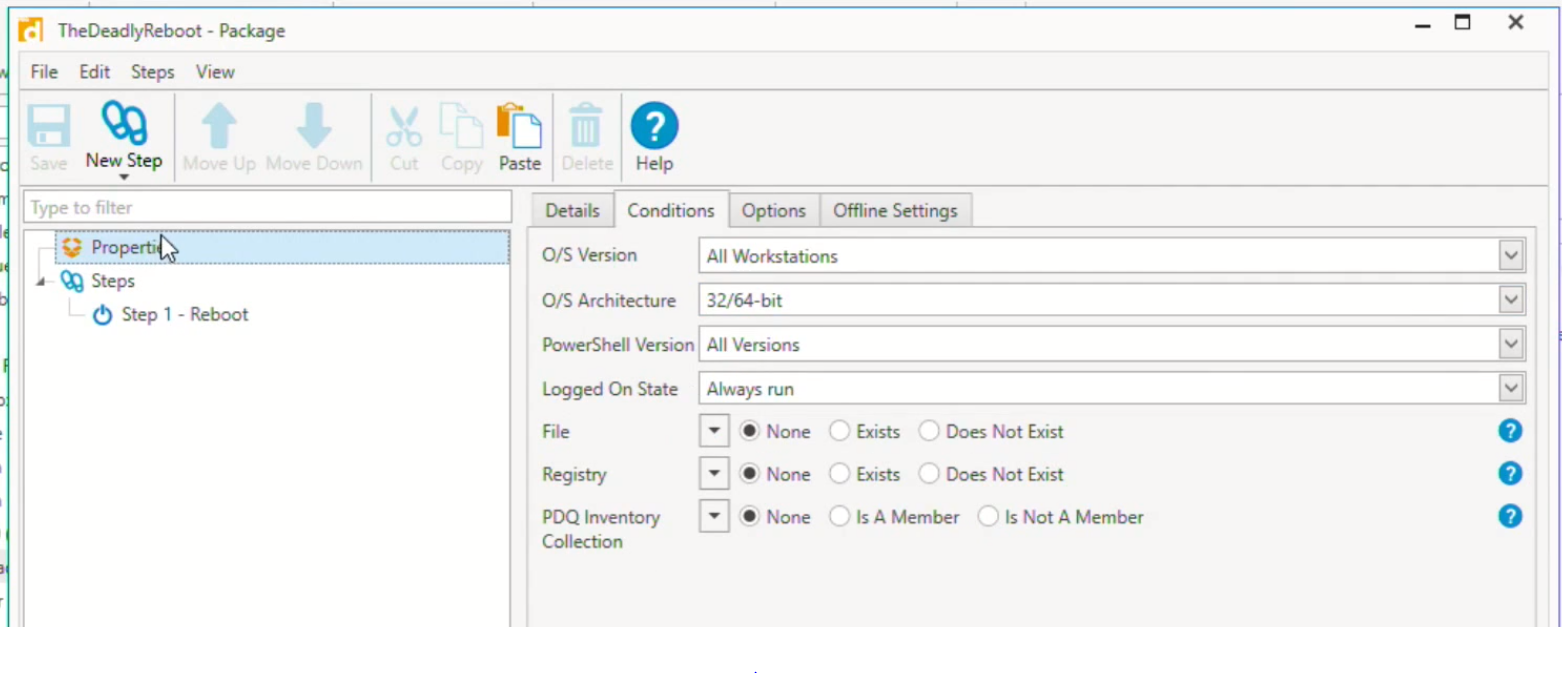
Task: Switch to the Conditions tab
Action: [671, 210]
